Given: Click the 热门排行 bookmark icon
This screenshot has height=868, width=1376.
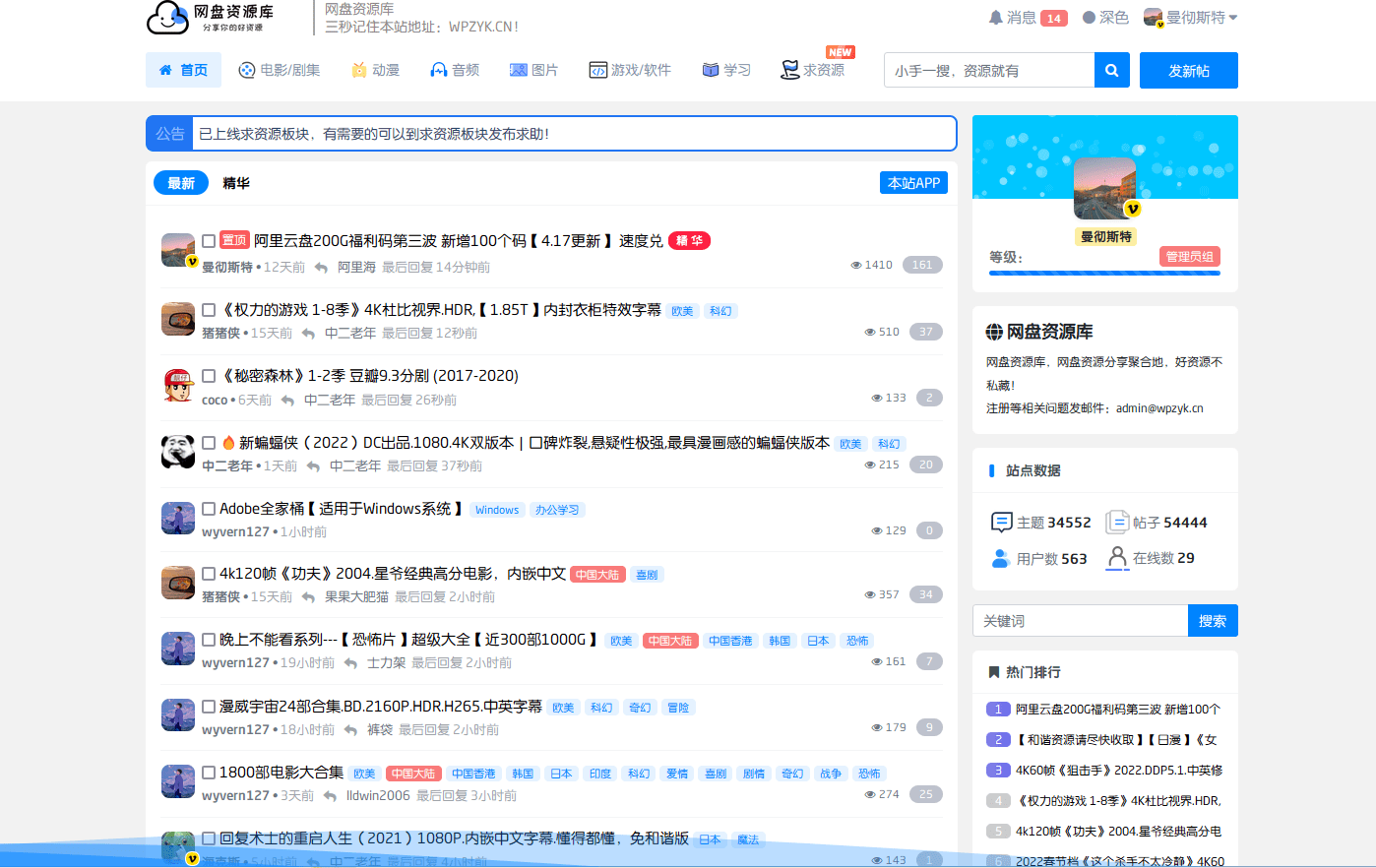Looking at the screenshot, I should [x=994, y=672].
